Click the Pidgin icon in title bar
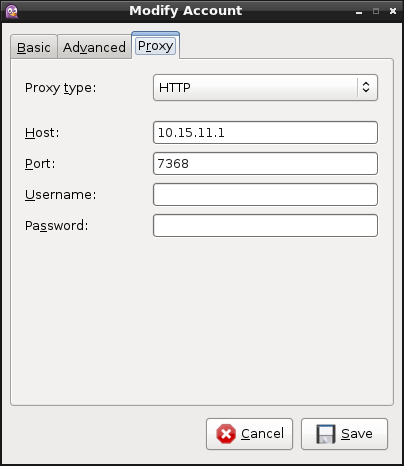 coord(12,11)
